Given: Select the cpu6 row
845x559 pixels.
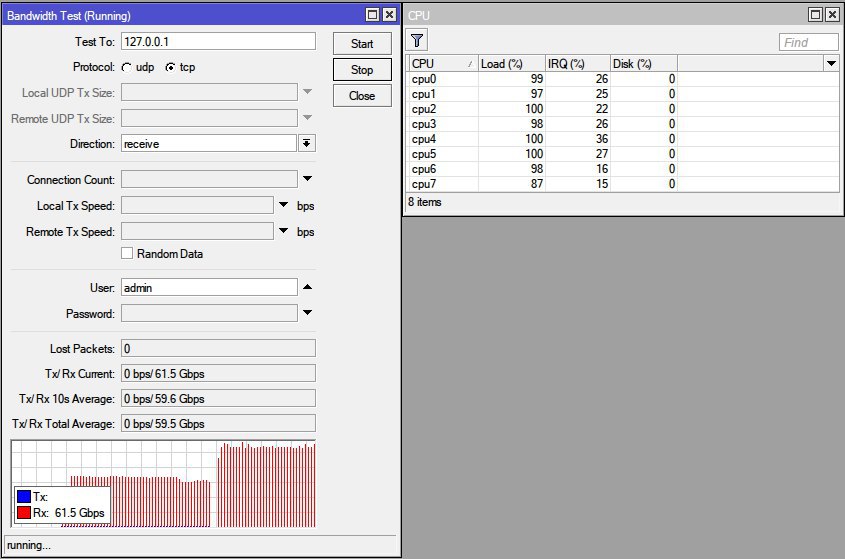Looking at the screenshot, I should (623, 169).
